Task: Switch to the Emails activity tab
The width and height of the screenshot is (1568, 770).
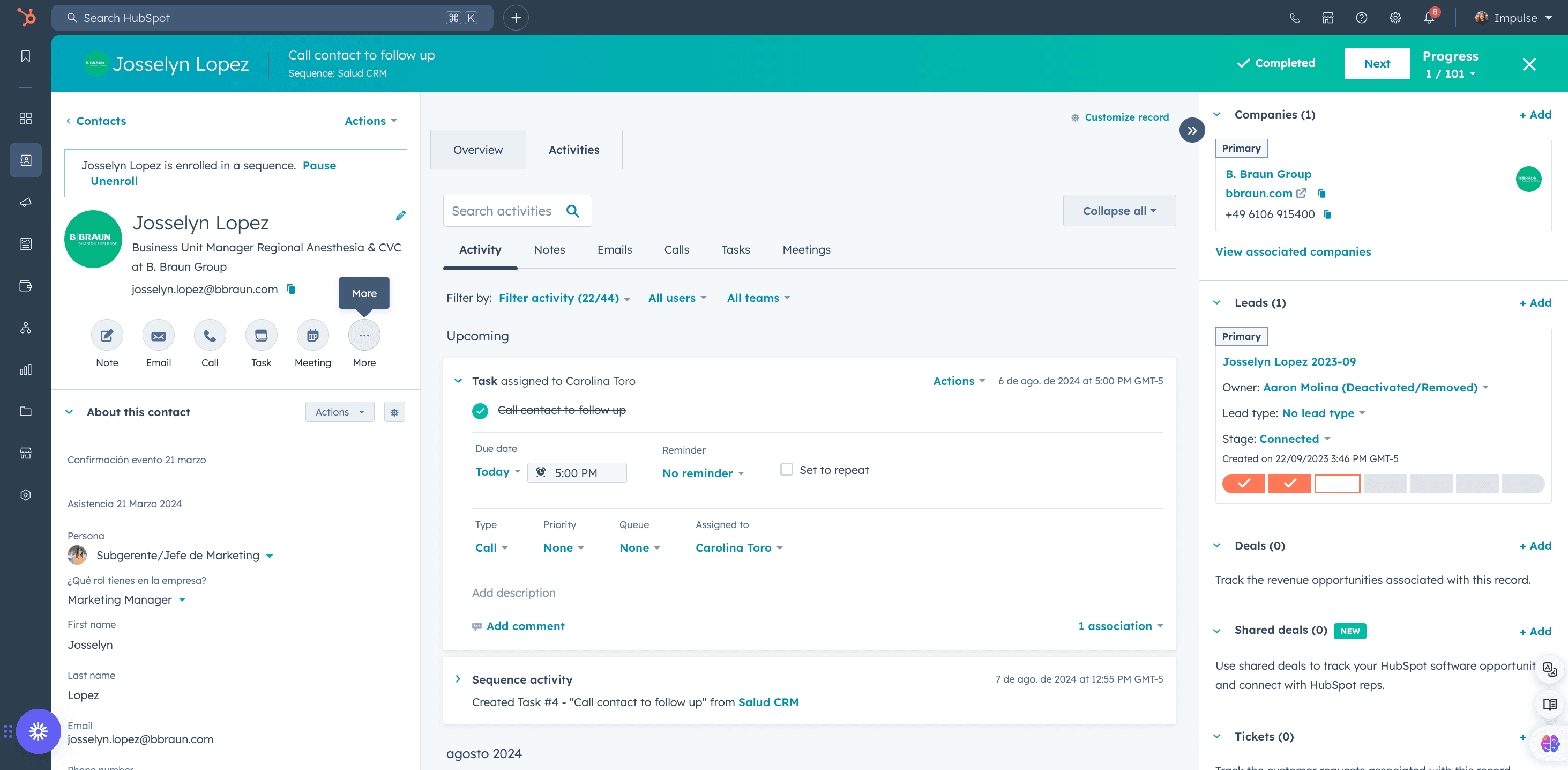Action: point(614,250)
